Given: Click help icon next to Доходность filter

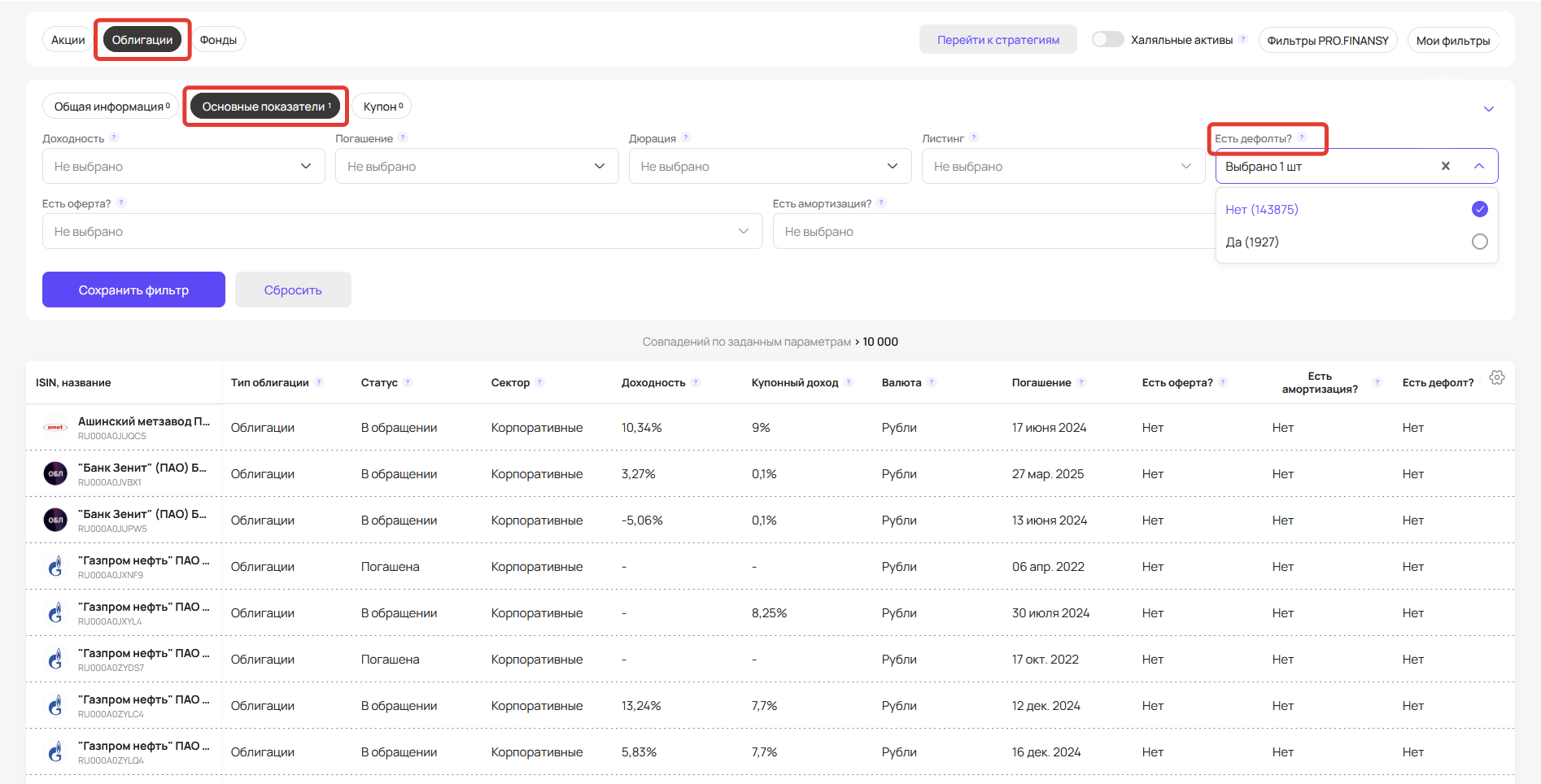Looking at the screenshot, I should [x=114, y=138].
